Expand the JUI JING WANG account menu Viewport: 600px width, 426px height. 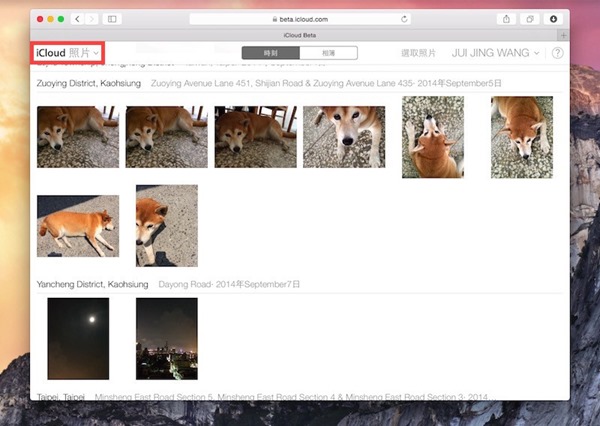pyautogui.click(x=495, y=53)
